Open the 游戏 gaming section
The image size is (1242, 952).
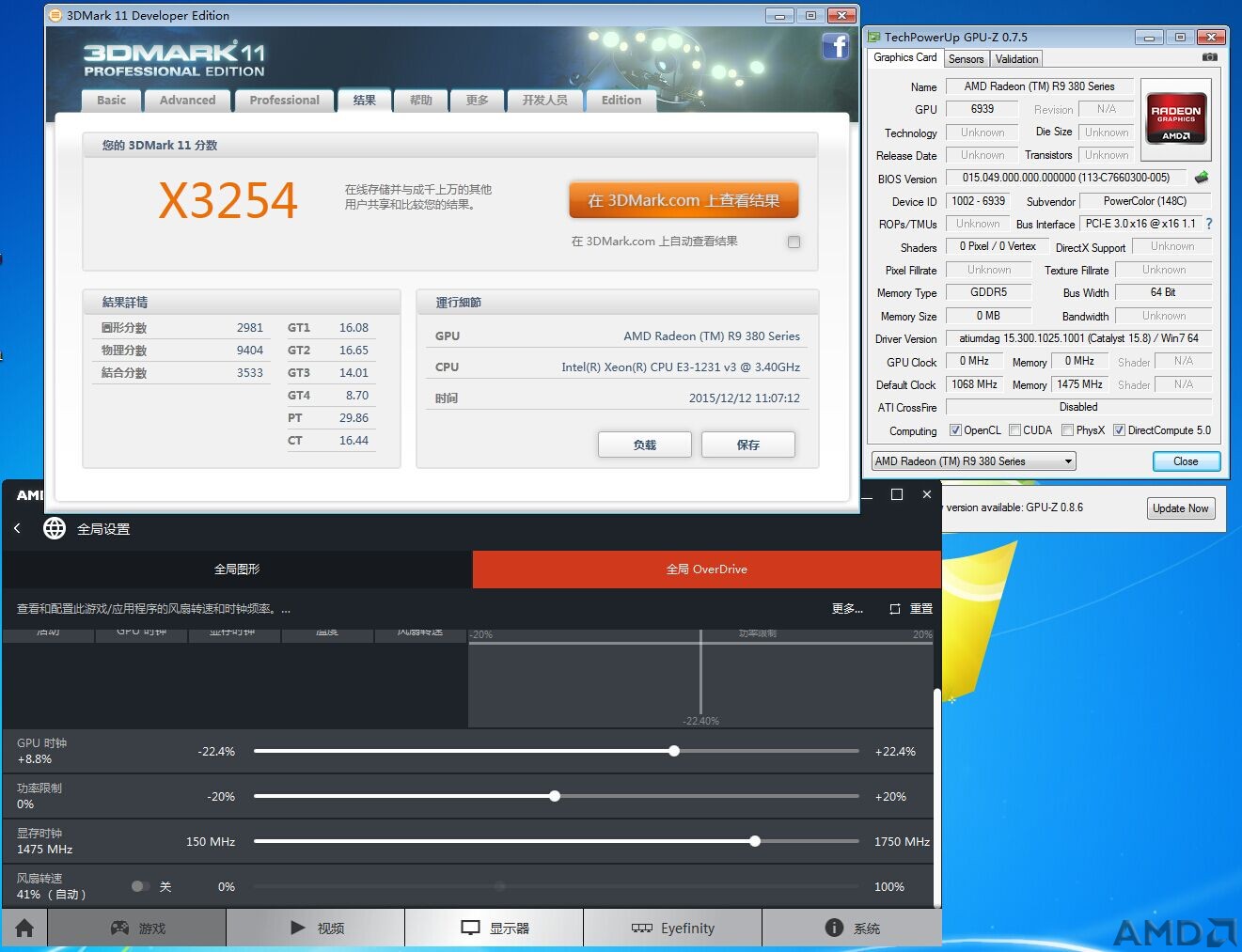pyautogui.click(x=137, y=928)
